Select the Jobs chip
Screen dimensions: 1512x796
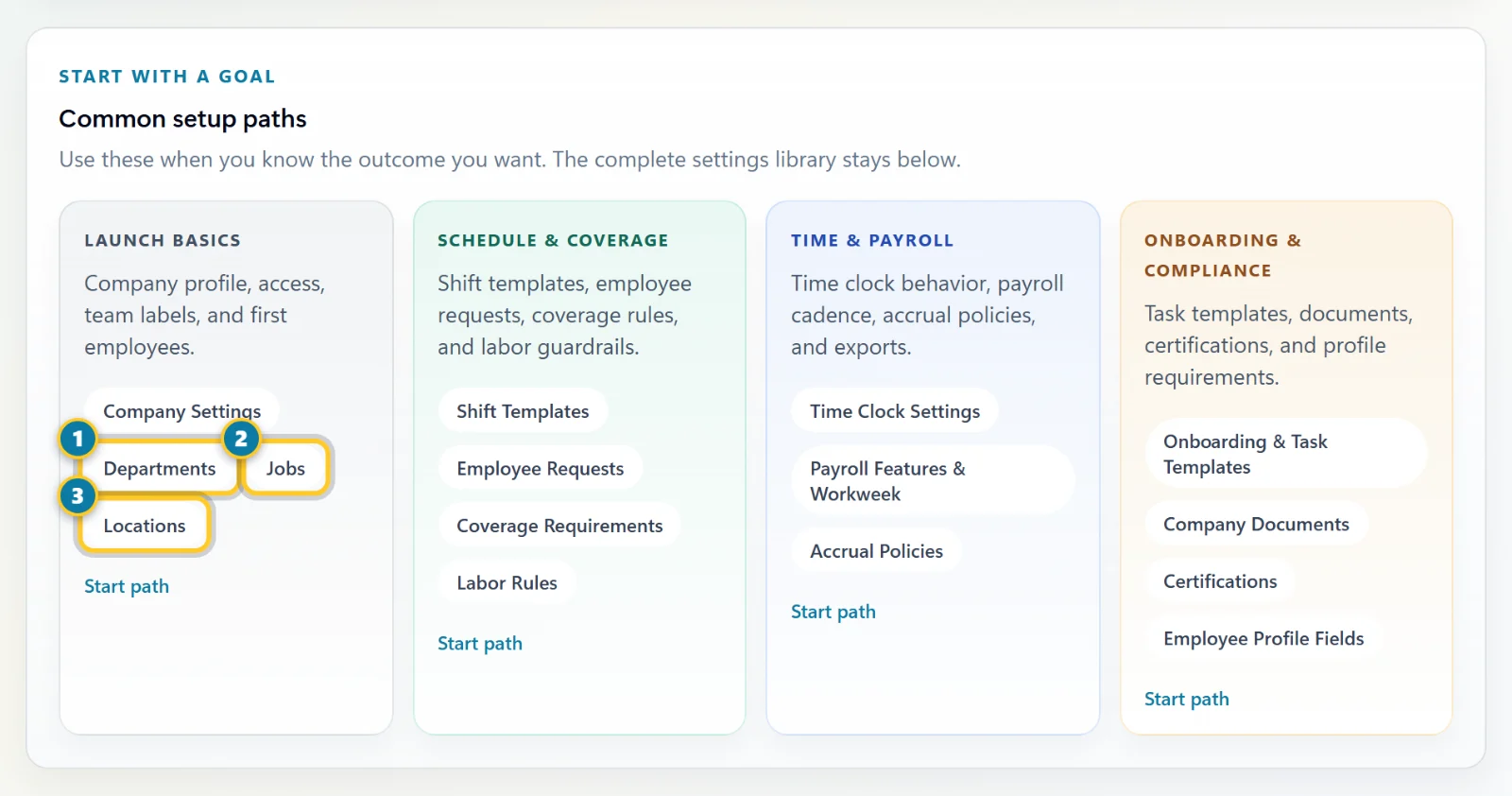(285, 469)
